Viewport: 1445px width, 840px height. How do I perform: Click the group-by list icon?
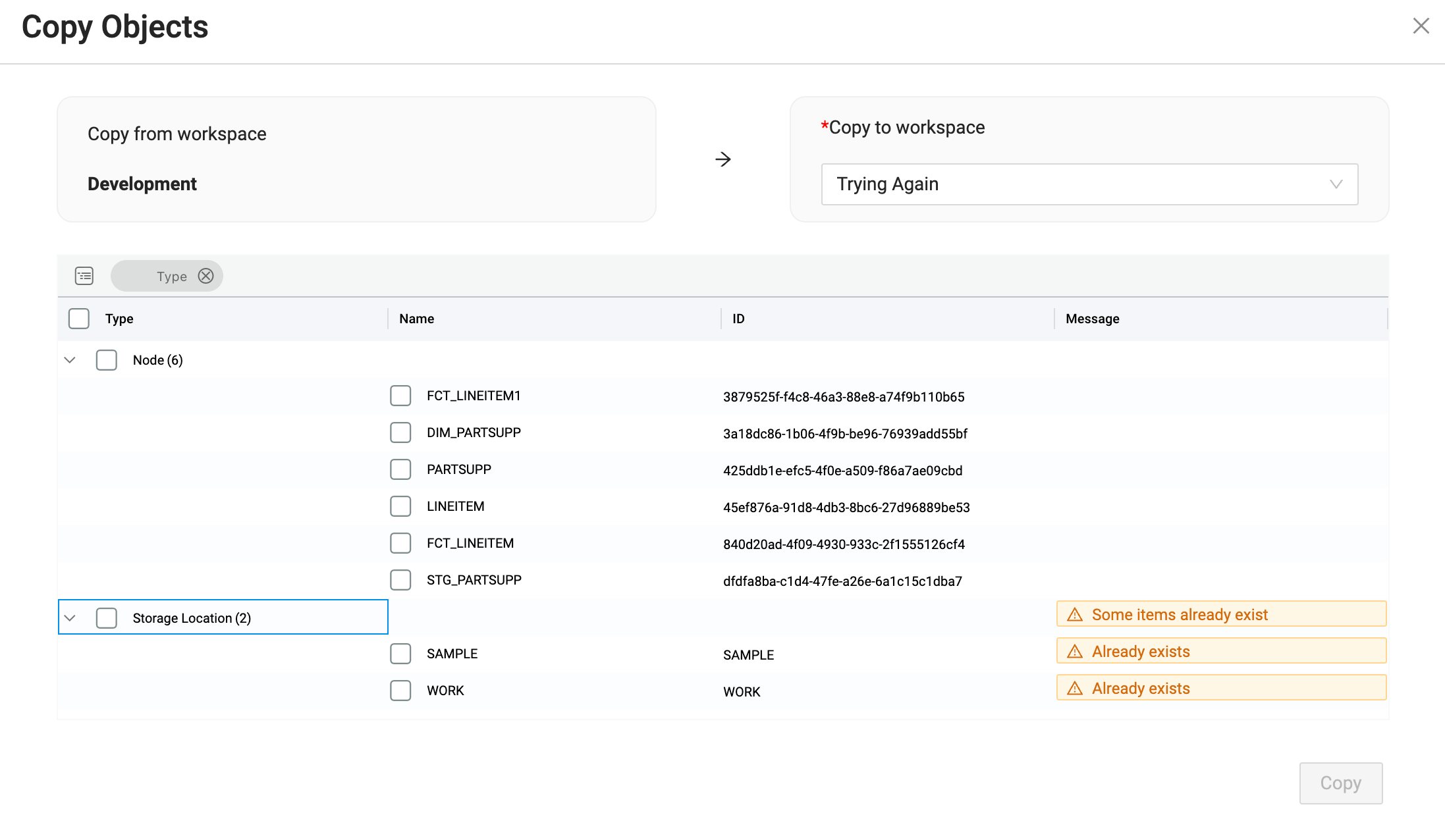(x=84, y=276)
